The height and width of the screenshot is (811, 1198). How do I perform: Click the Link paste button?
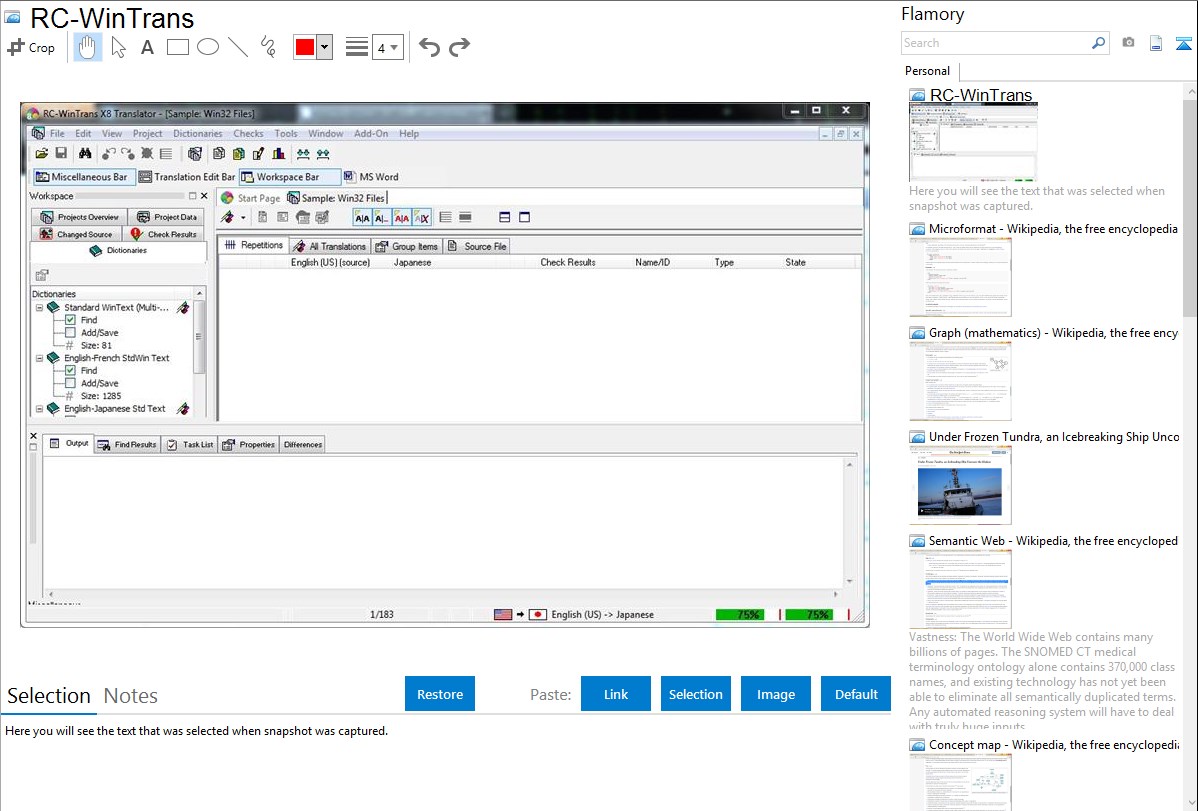(616, 694)
